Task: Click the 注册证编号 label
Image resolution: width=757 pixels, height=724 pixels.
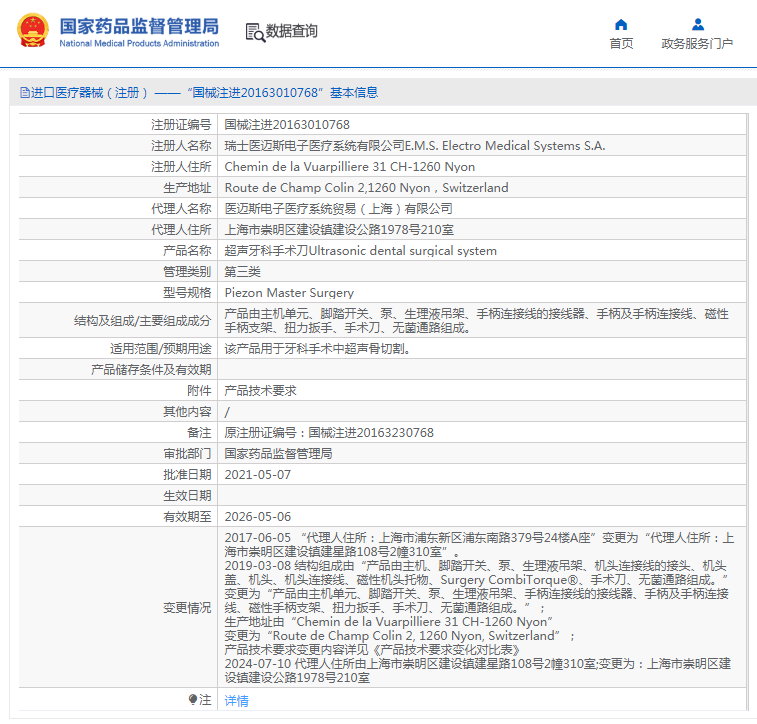Action: coord(181,125)
